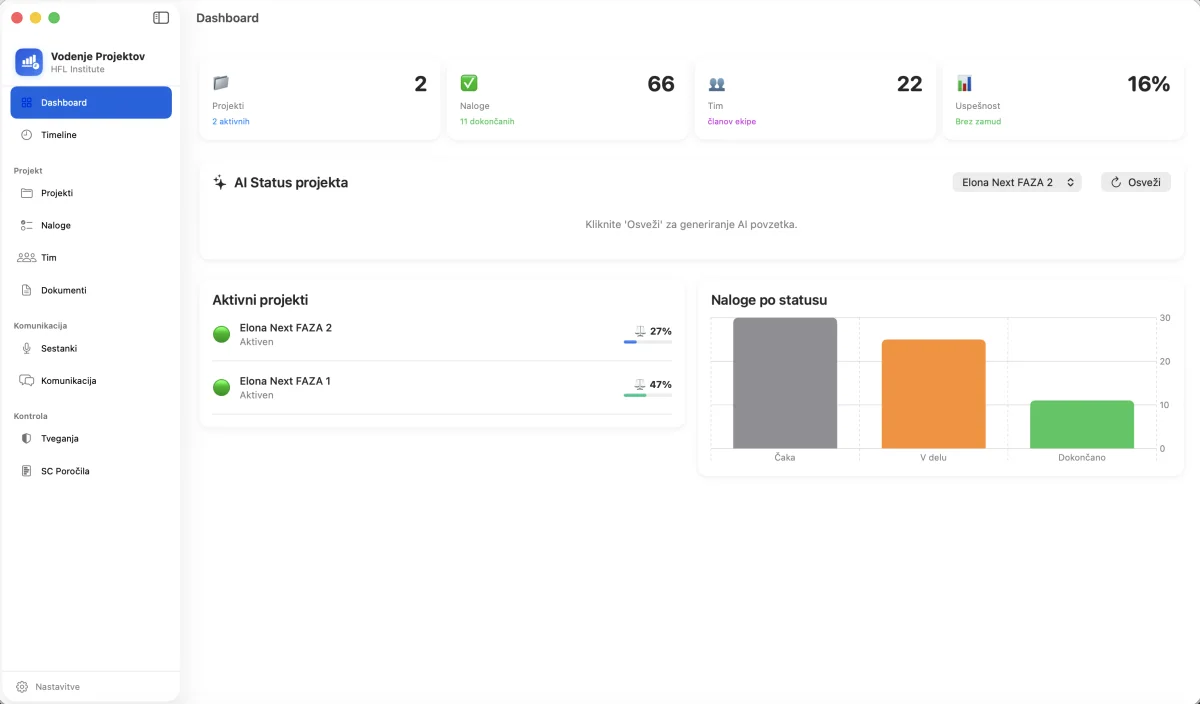
Task: Click the green checkmark icon on Naloge card
Action: 468,83
